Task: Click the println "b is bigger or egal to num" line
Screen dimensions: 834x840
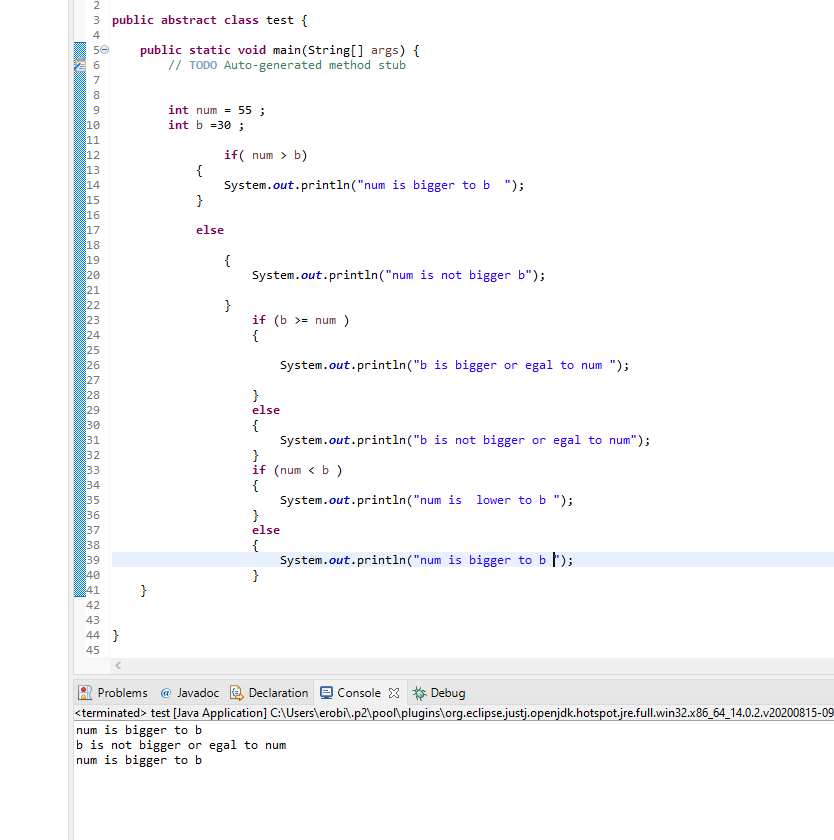Action: coord(455,365)
